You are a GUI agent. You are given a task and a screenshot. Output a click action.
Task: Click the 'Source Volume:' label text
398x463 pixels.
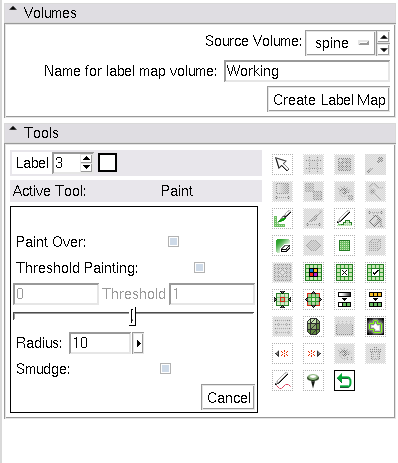[x=253, y=41]
